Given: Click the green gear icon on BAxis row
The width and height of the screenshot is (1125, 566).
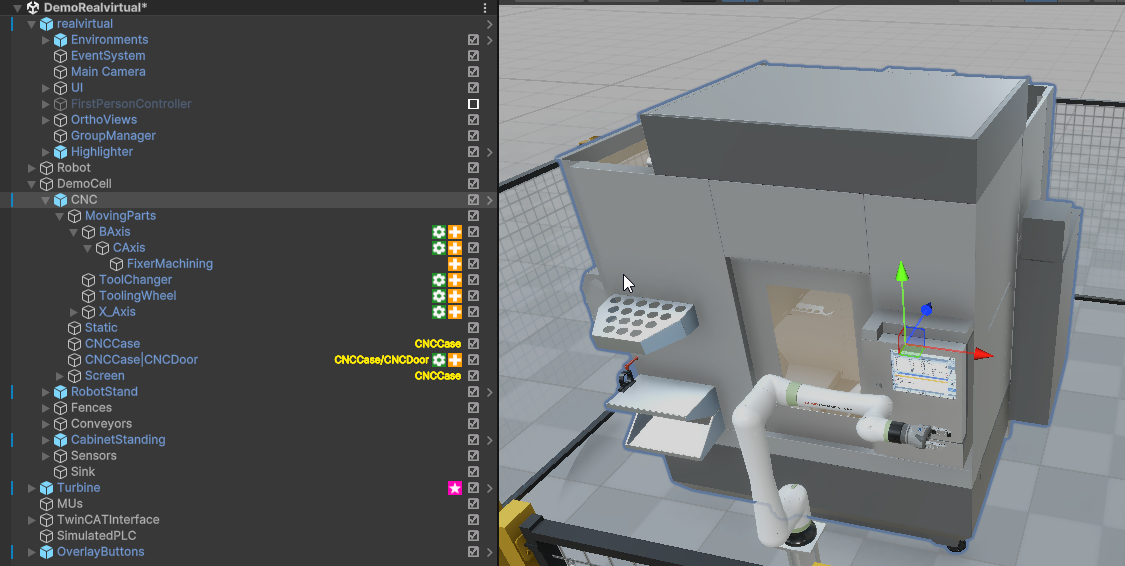Looking at the screenshot, I should click(438, 232).
